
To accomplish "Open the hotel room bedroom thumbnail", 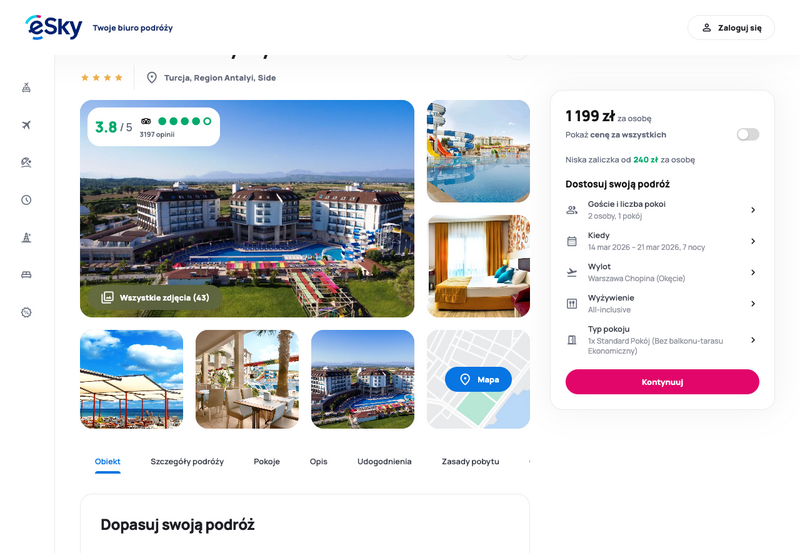I will tap(478, 266).
